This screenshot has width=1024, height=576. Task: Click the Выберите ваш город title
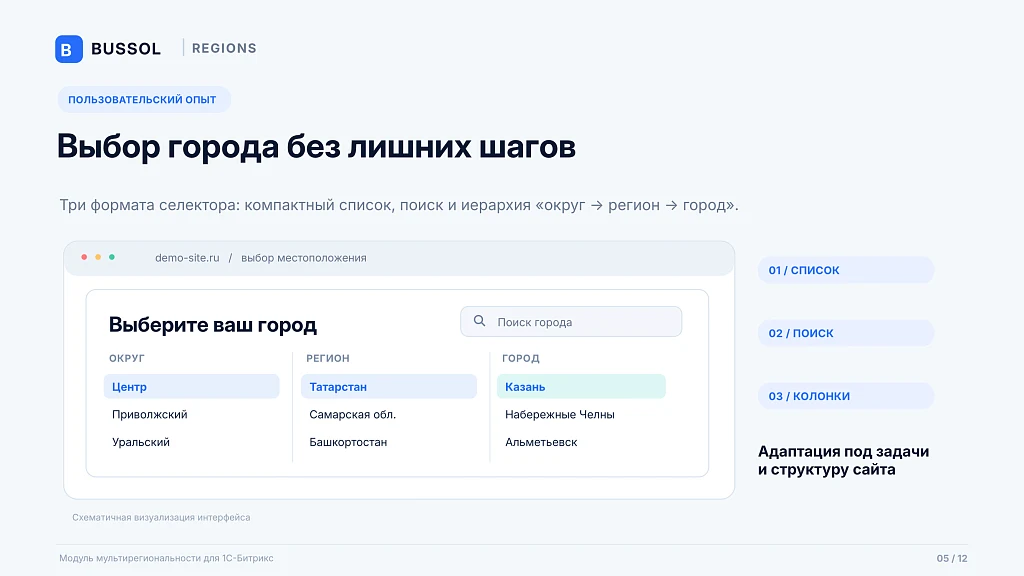point(213,325)
